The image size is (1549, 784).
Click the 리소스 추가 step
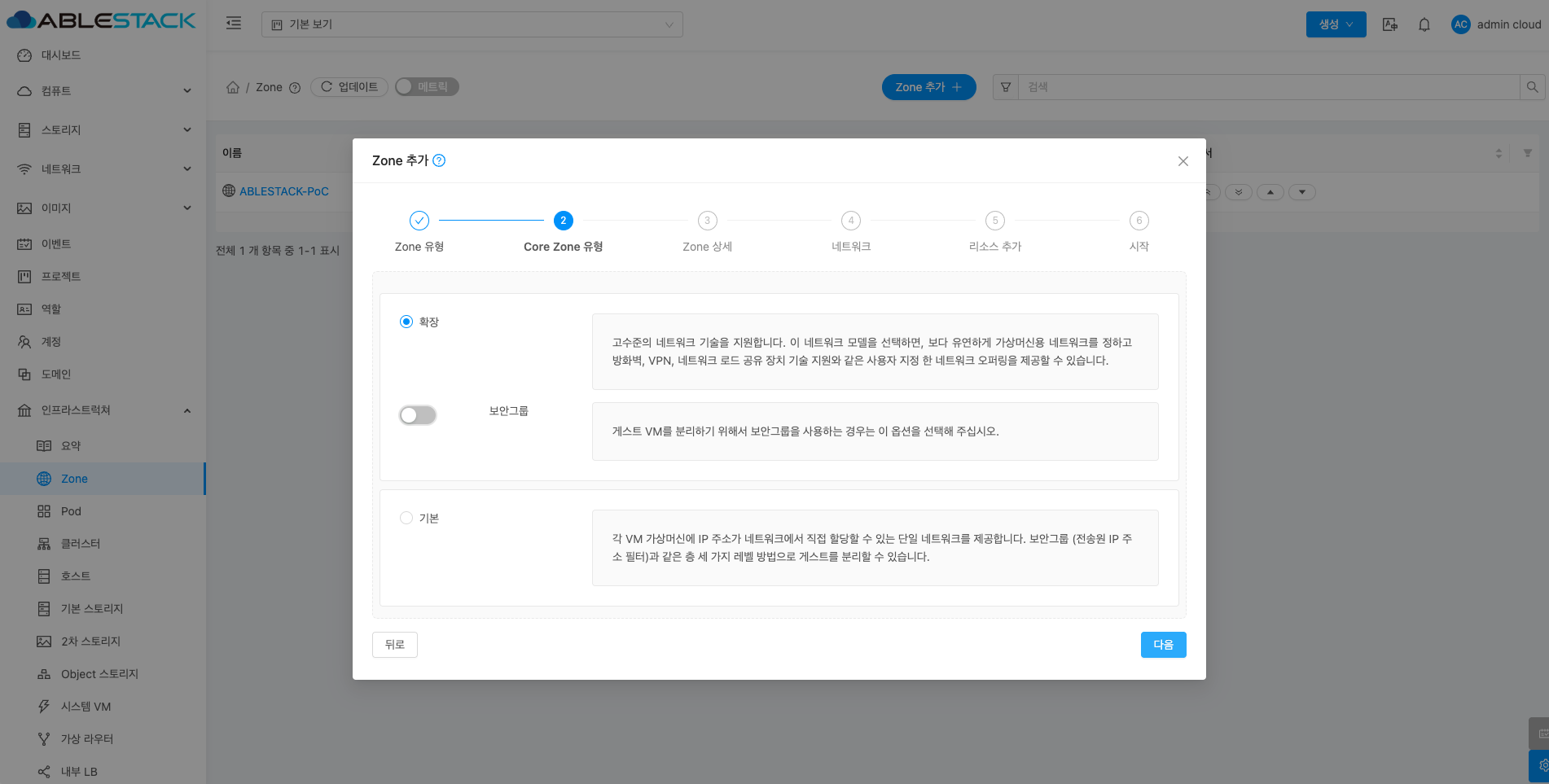pyautogui.click(x=995, y=231)
